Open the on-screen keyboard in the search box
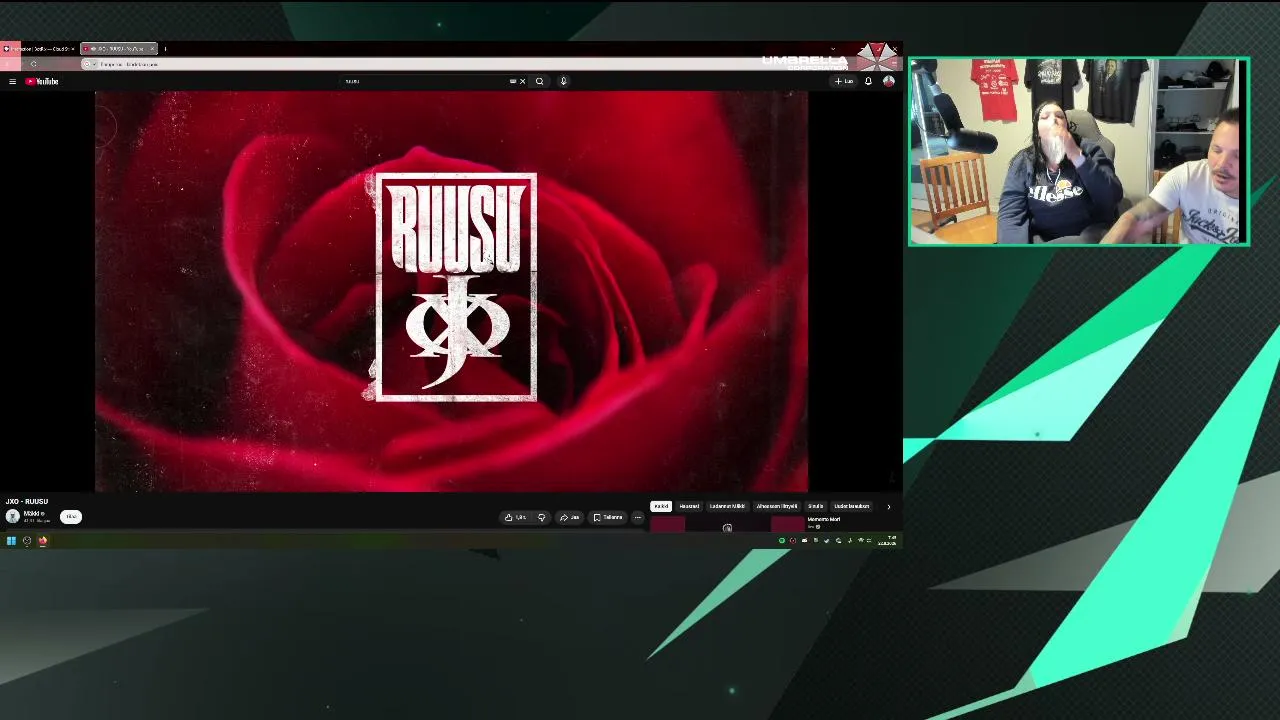This screenshot has height=720, width=1280. [x=513, y=81]
